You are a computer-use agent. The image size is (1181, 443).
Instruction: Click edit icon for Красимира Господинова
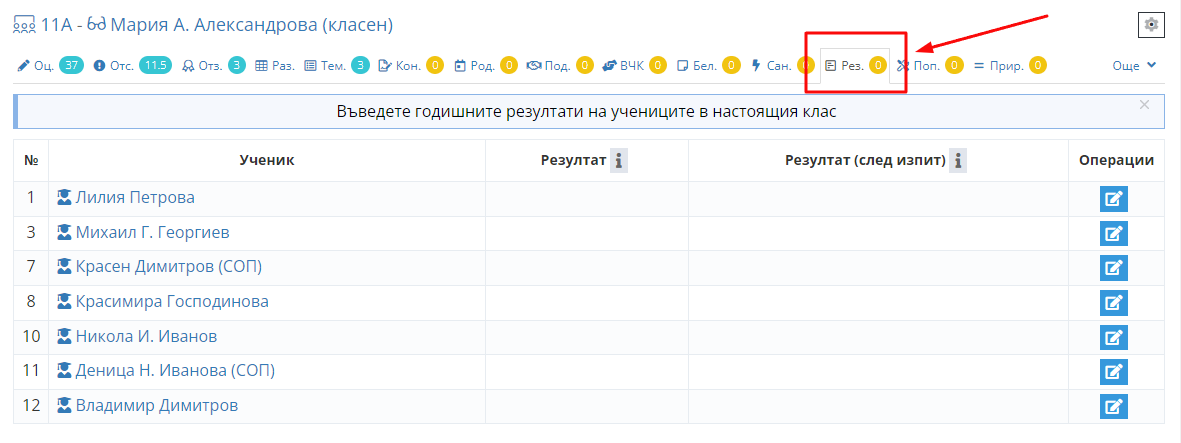1114,302
